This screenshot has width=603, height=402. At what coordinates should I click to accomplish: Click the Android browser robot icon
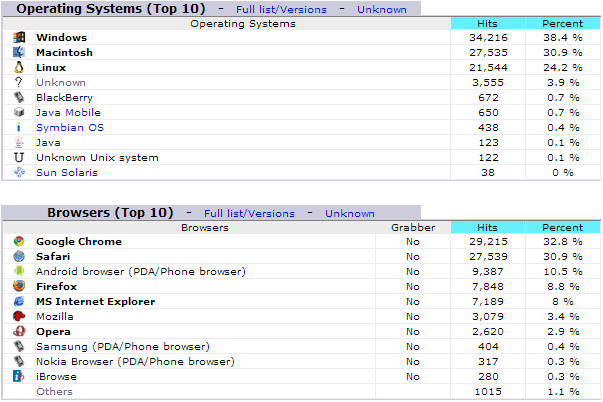[x=18, y=271]
